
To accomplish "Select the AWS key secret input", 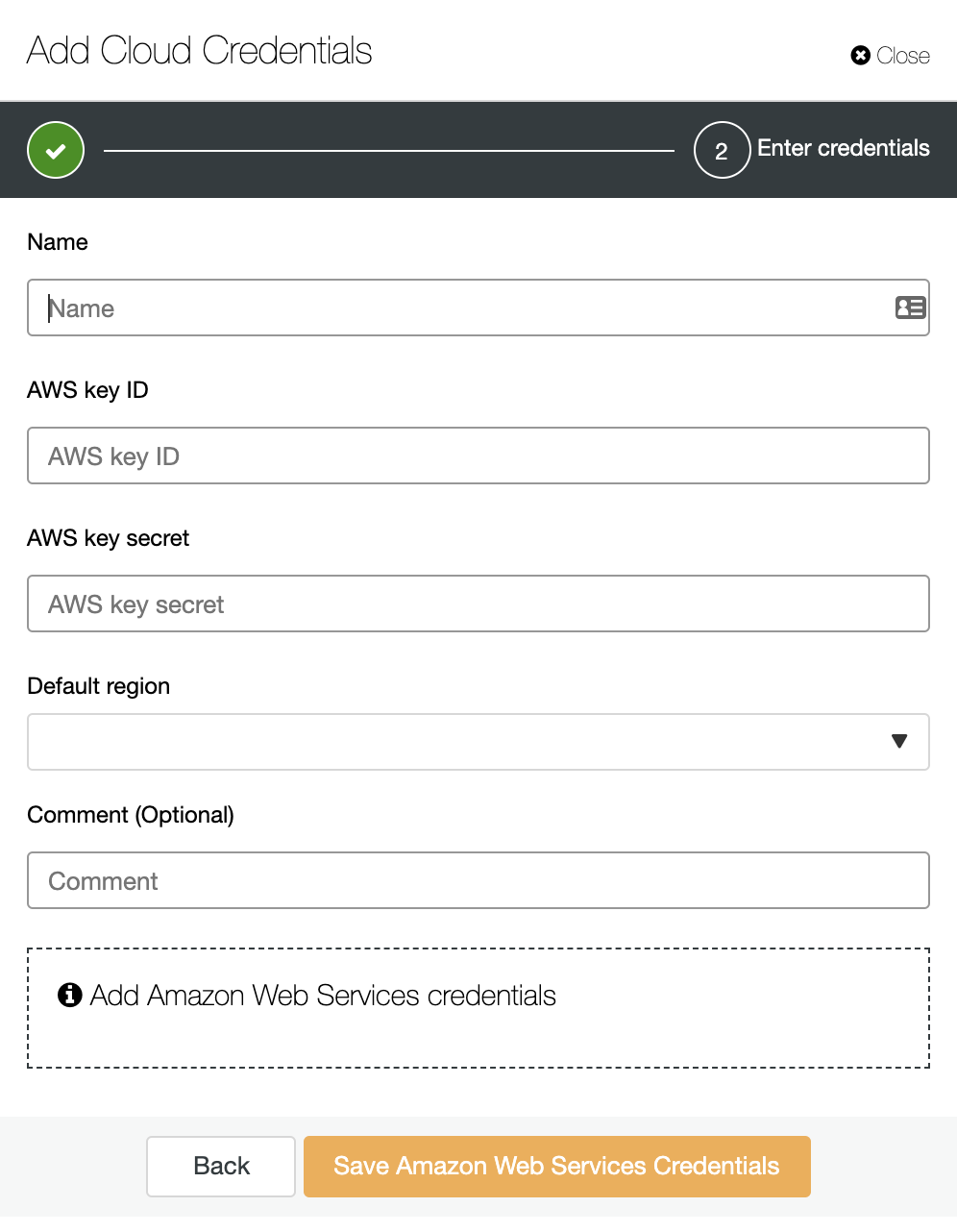I will tap(478, 604).
